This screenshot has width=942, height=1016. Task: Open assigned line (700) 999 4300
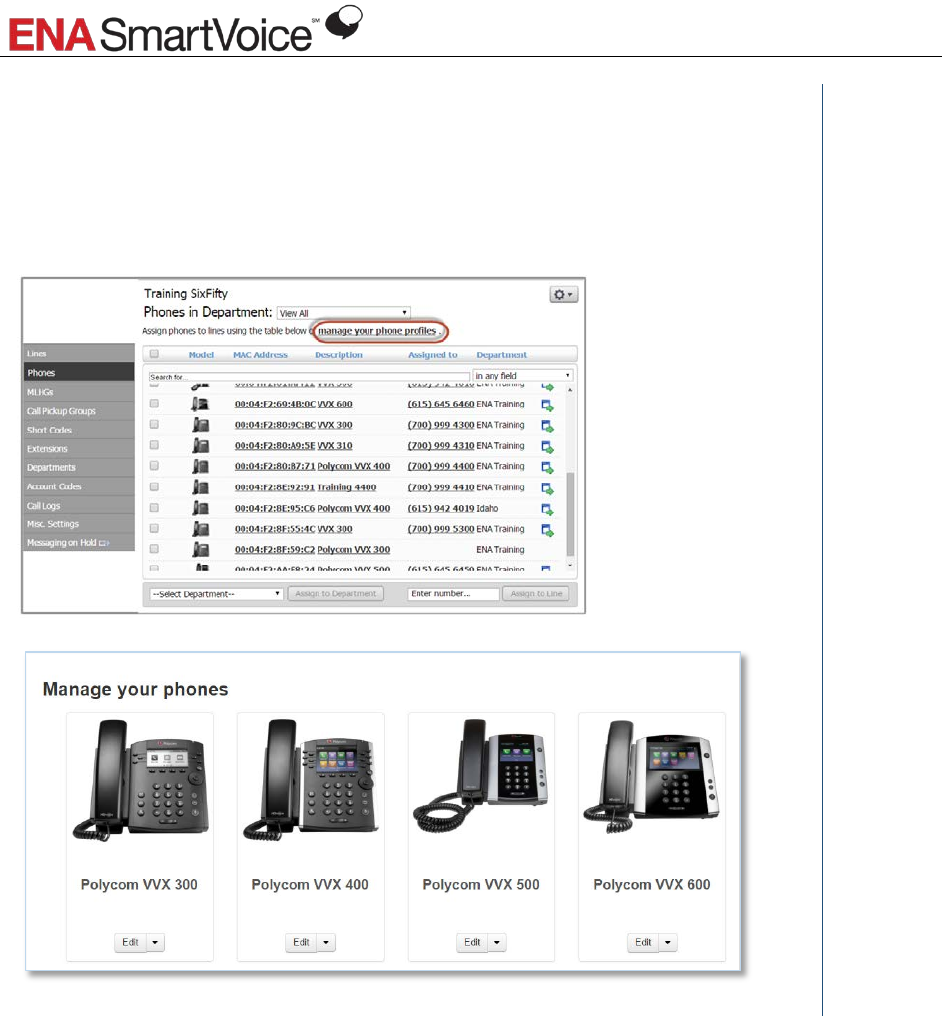click(441, 425)
